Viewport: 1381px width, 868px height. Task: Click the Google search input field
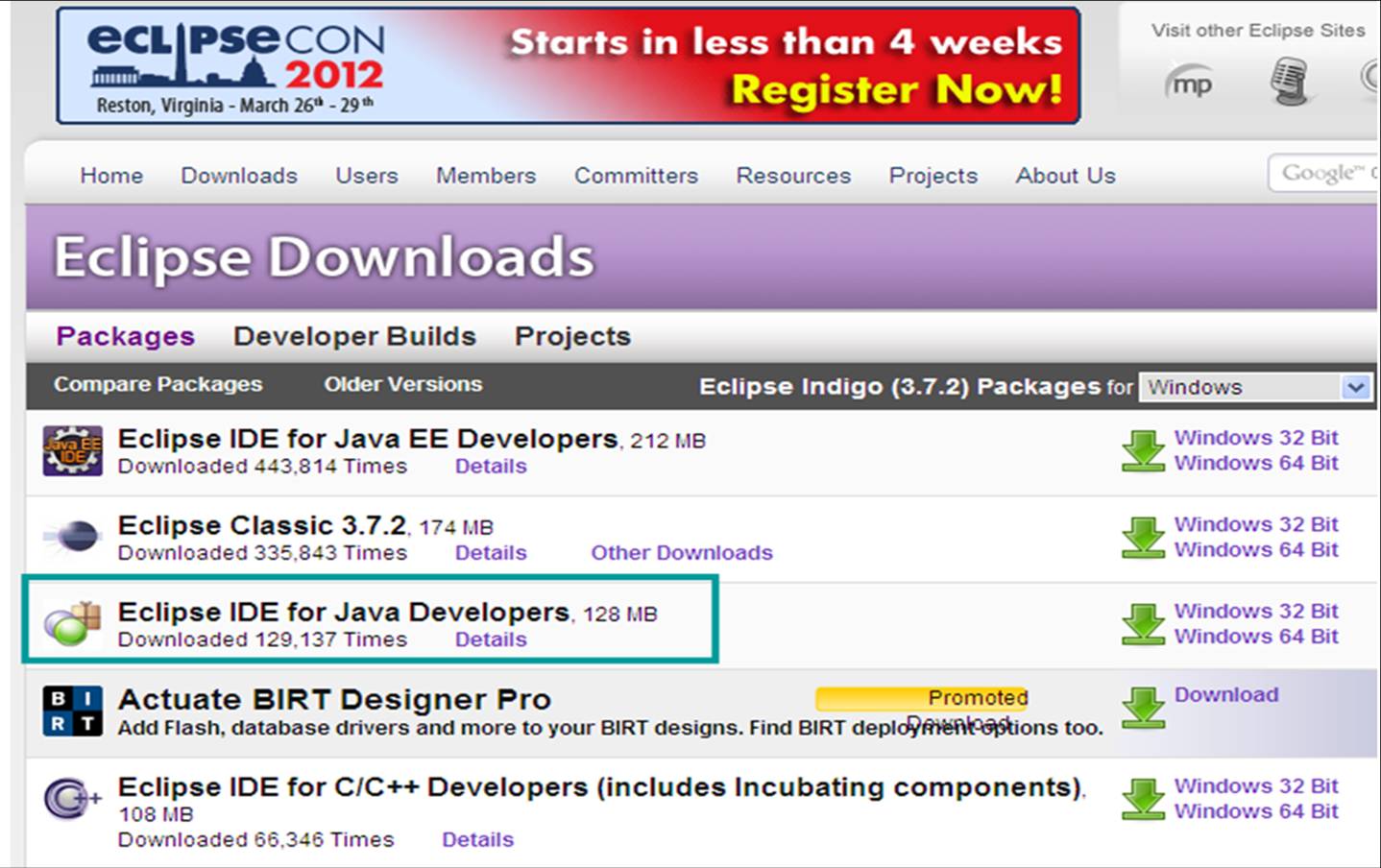tap(1323, 173)
